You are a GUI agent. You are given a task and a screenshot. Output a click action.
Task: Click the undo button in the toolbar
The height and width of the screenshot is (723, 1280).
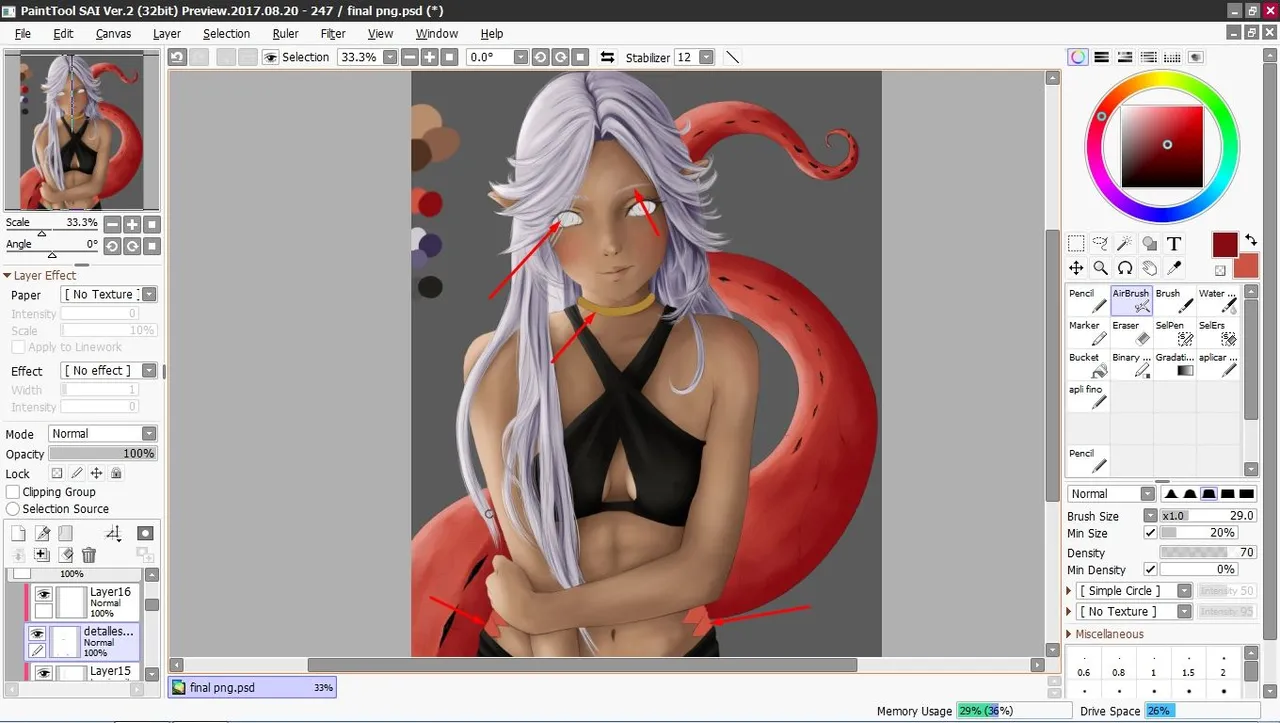tap(177, 57)
